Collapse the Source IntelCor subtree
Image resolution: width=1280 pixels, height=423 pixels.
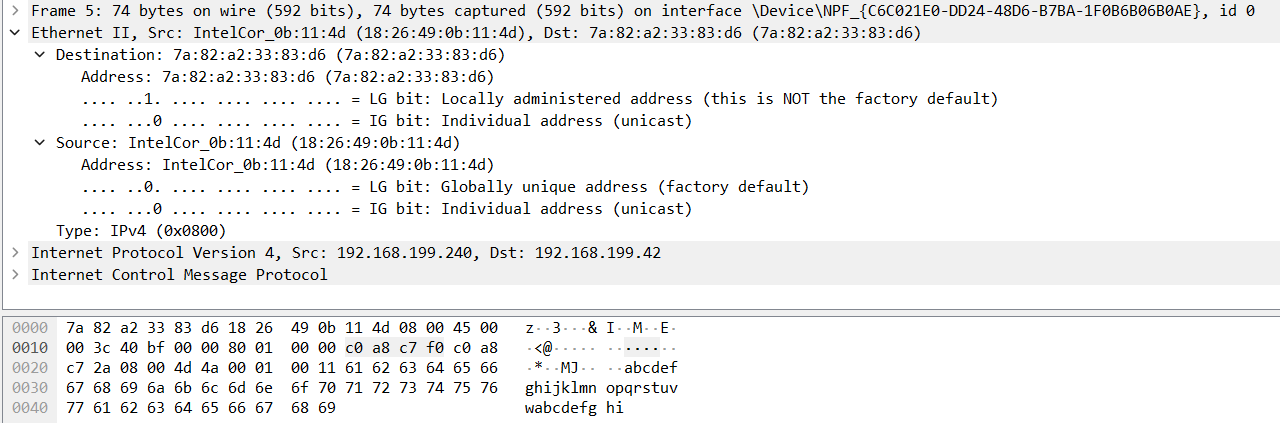[39, 142]
